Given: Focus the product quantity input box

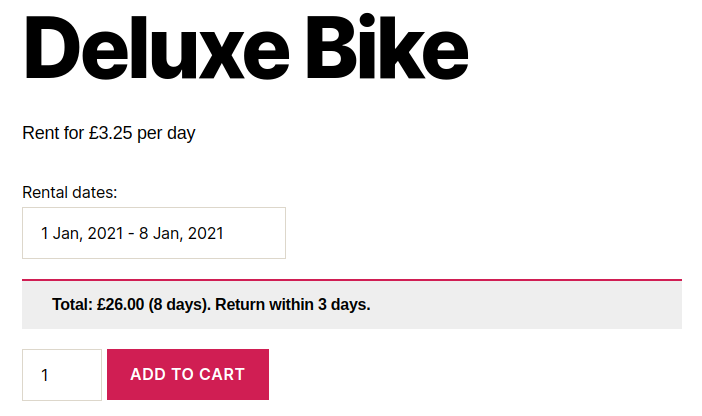Looking at the screenshot, I should click(x=62, y=375).
